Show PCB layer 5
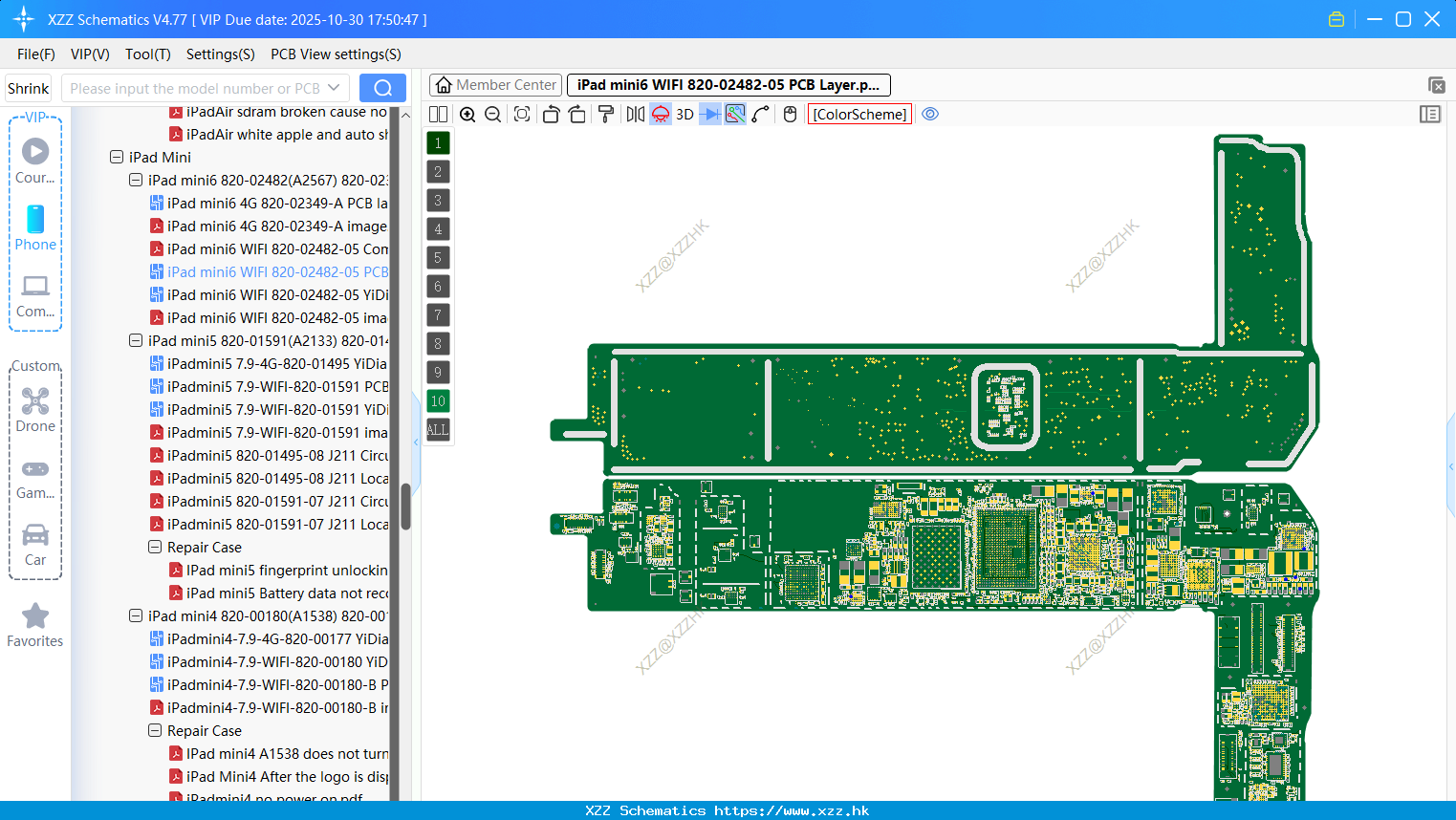1456x820 pixels. pos(438,257)
